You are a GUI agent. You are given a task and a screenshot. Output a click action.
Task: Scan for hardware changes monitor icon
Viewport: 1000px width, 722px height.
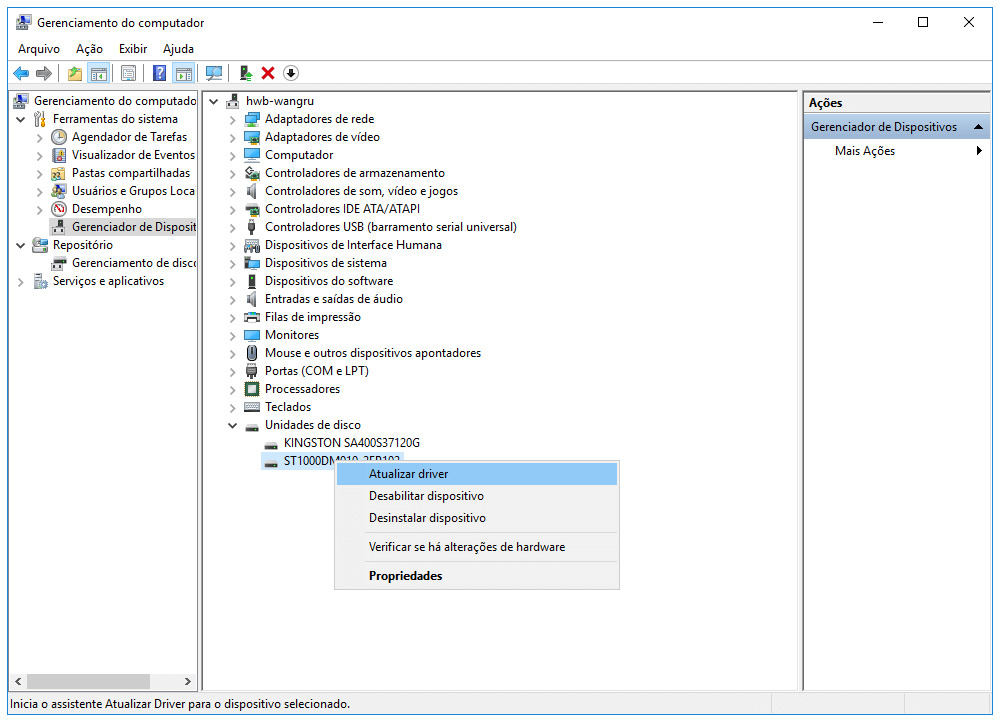pyautogui.click(x=214, y=73)
